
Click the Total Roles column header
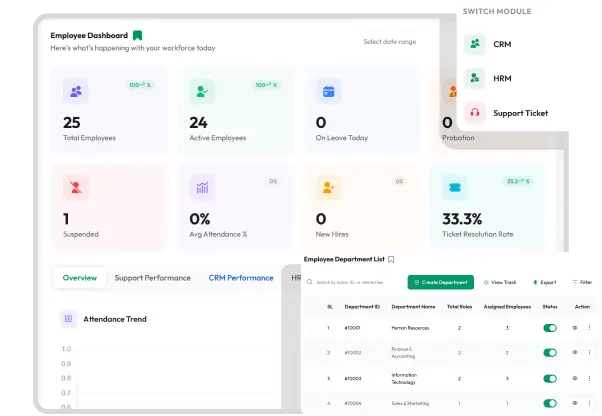[x=459, y=307]
